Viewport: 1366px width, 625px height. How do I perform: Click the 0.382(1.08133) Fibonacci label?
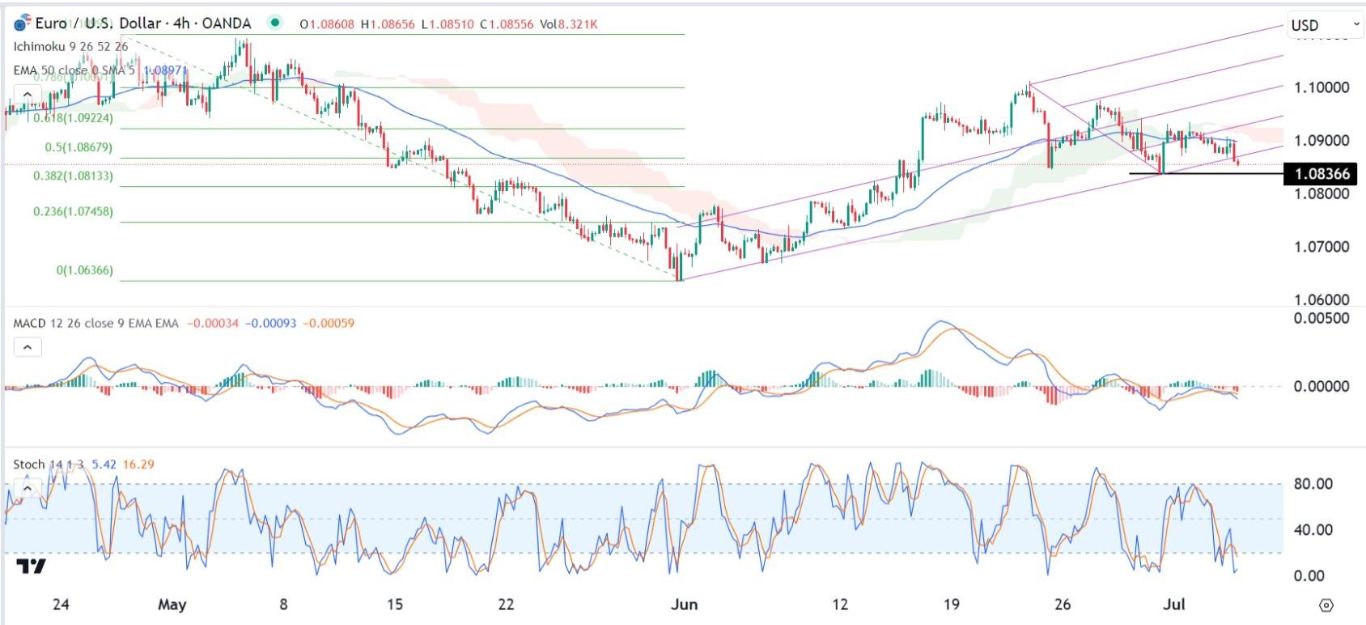[72, 175]
